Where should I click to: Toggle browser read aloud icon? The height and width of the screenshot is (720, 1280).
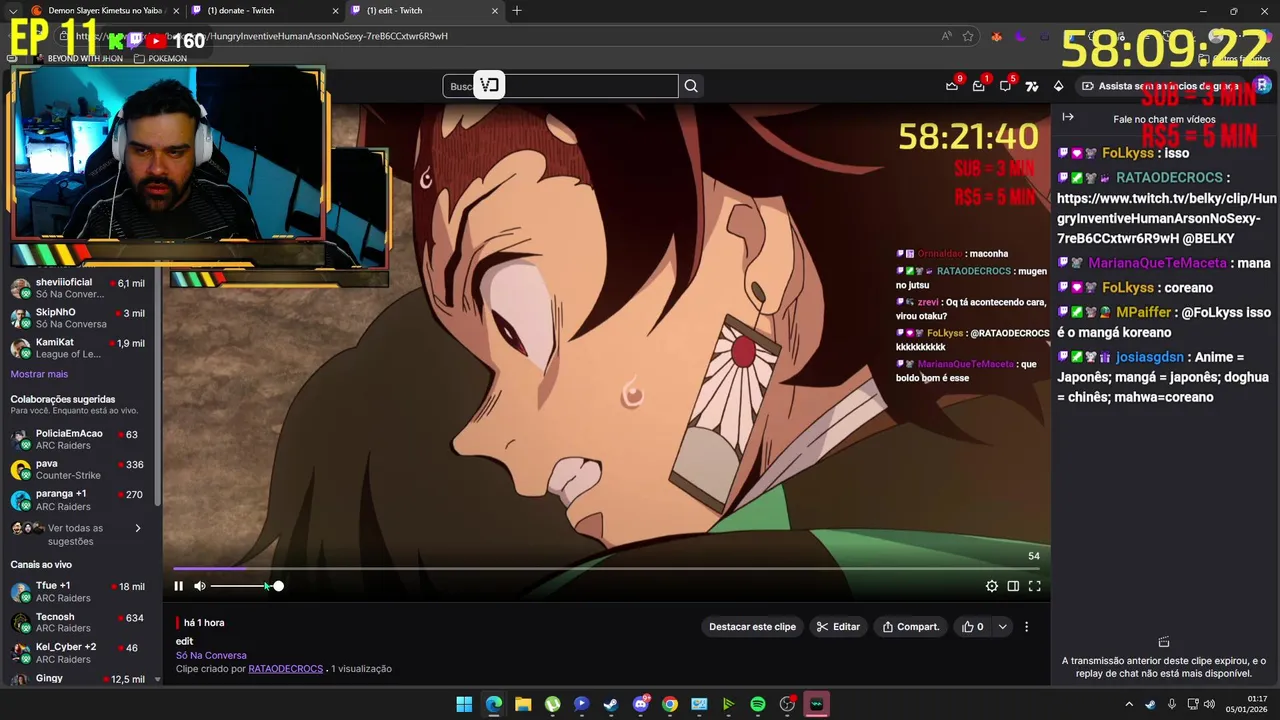(x=946, y=36)
